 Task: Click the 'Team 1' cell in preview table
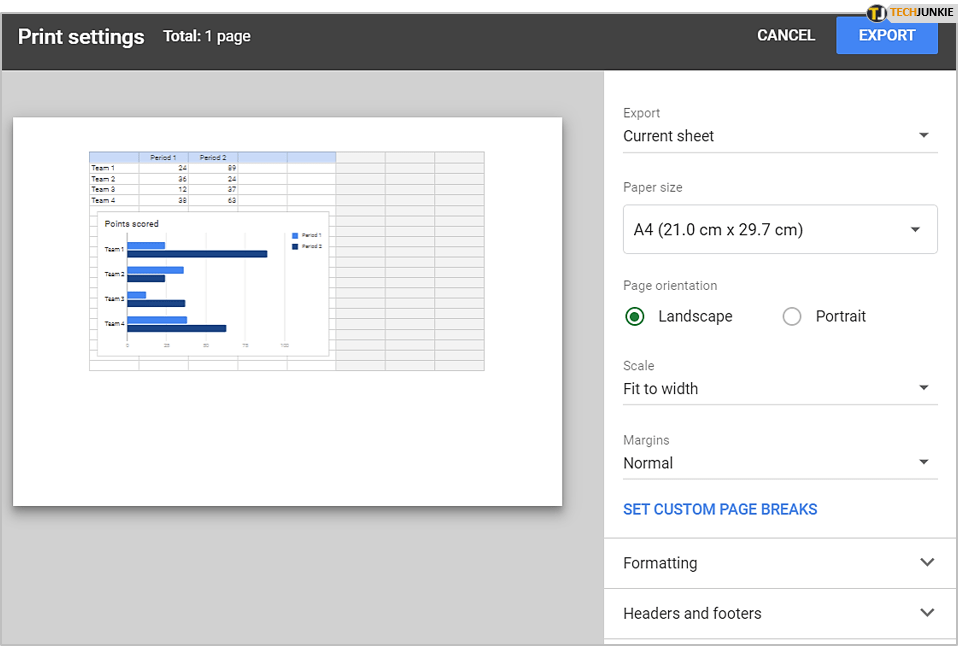tap(103, 168)
